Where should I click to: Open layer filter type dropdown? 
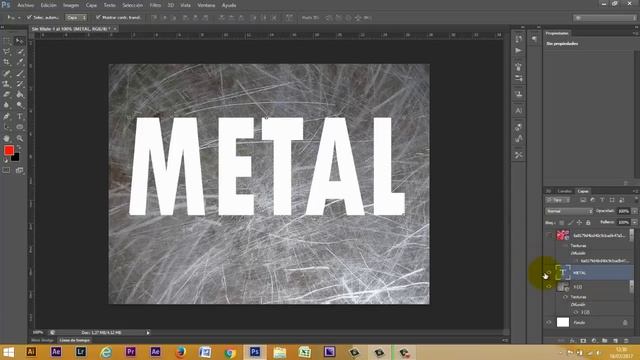[558, 200]
